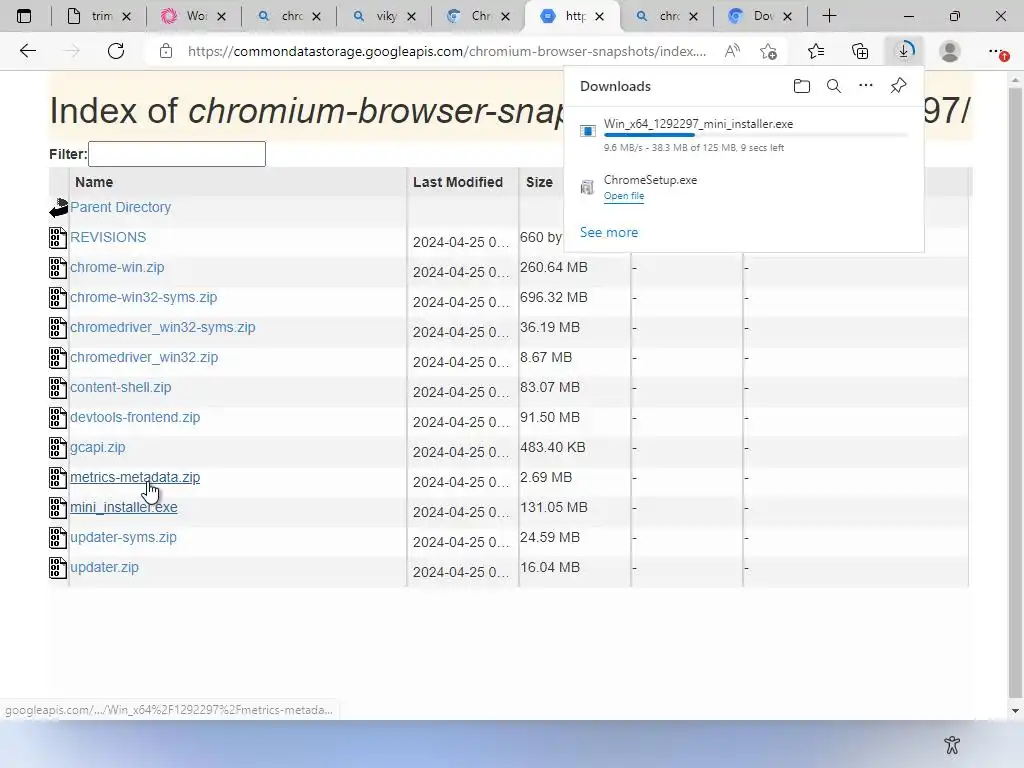Click the download progress bar for mini_installer
This screenshot has width=1024, height=768.
point(756,135)
